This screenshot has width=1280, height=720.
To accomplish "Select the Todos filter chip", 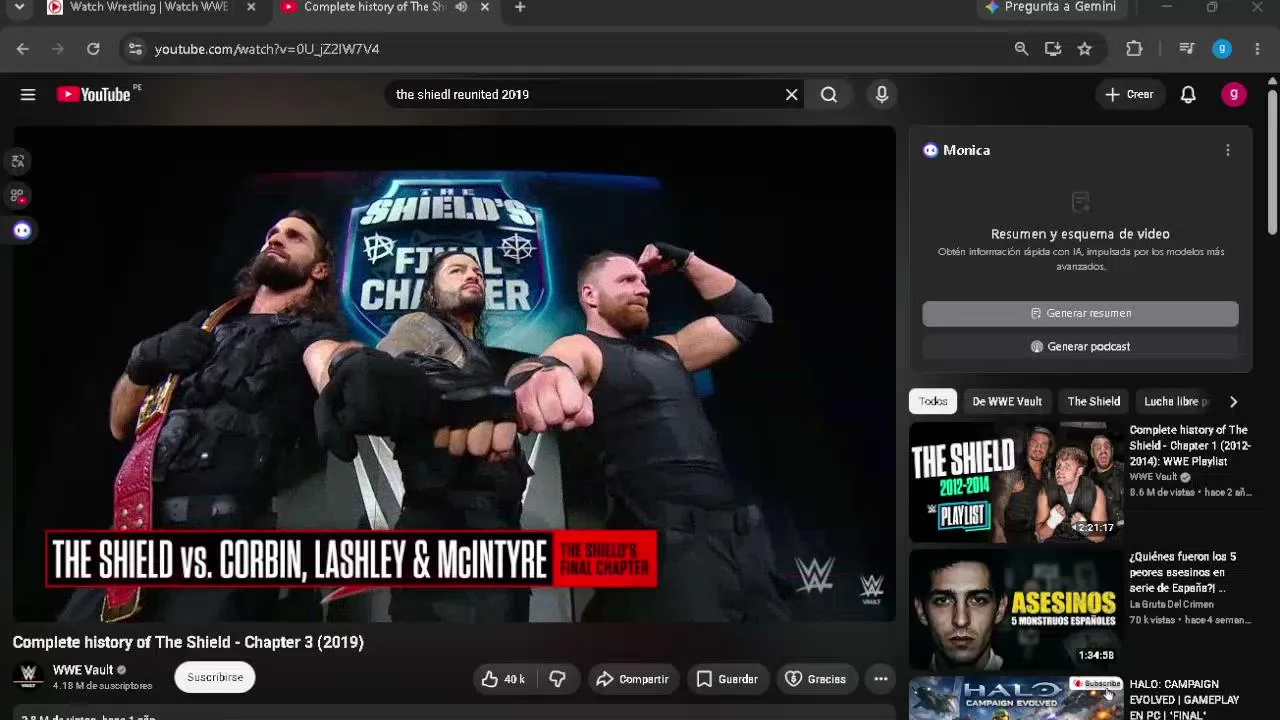I will click(x=933, y=401).
